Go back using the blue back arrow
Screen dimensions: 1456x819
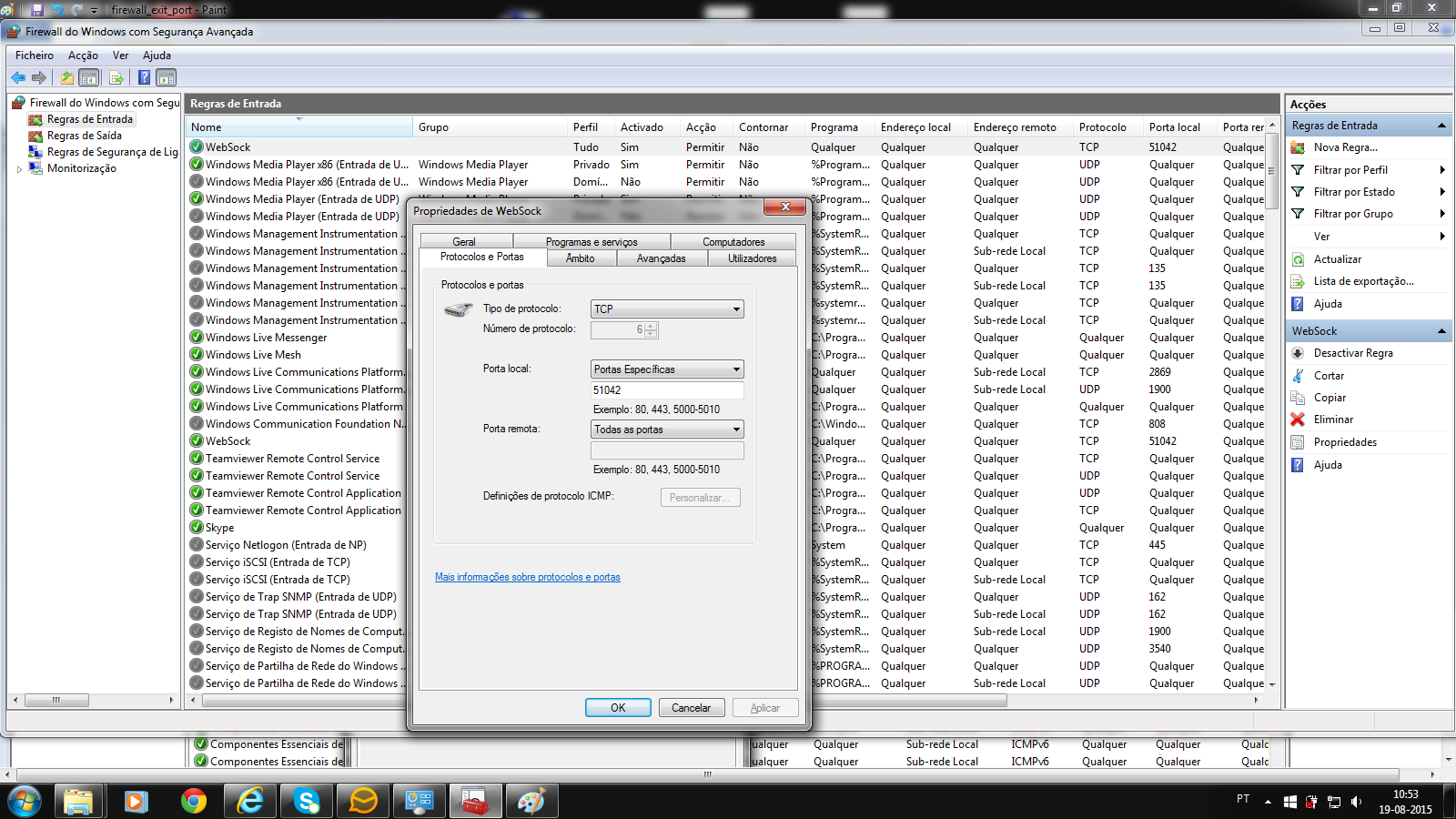[18, 78]
